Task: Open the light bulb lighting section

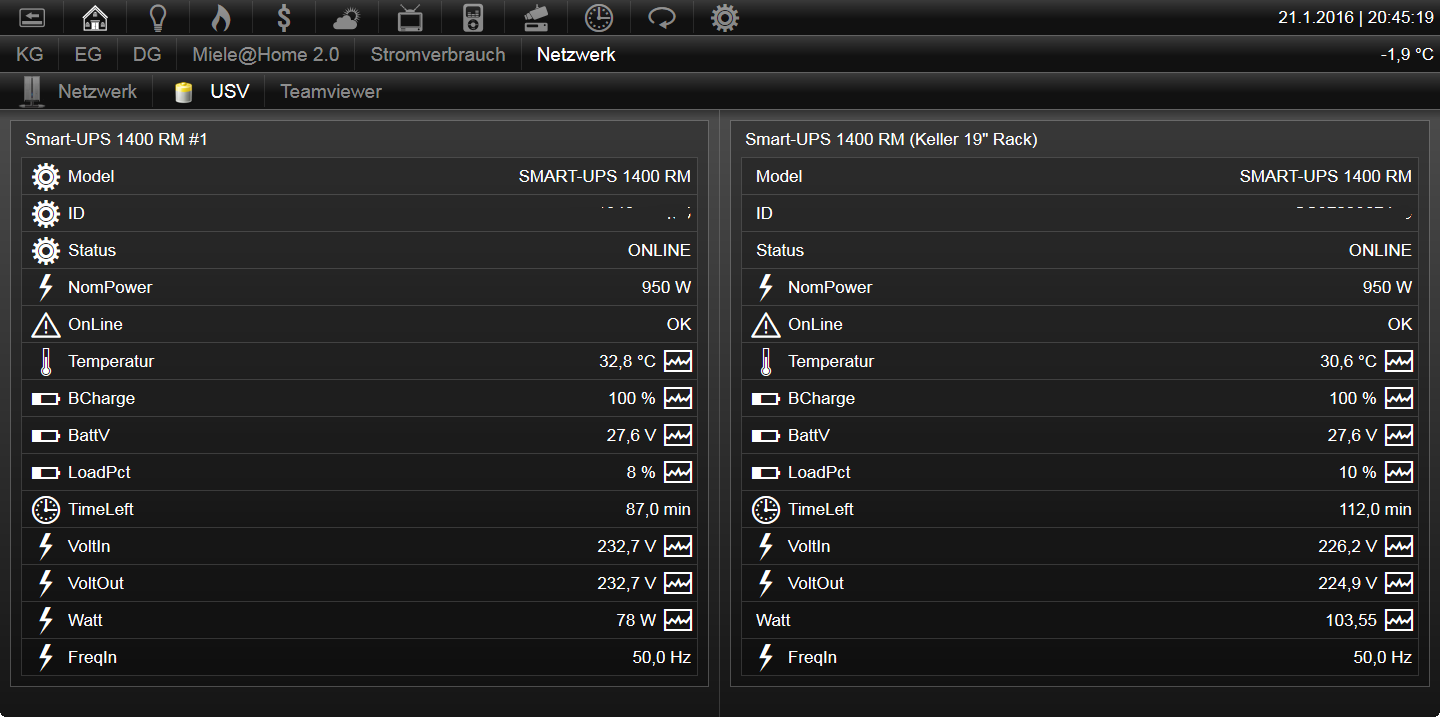Action: 158,17
